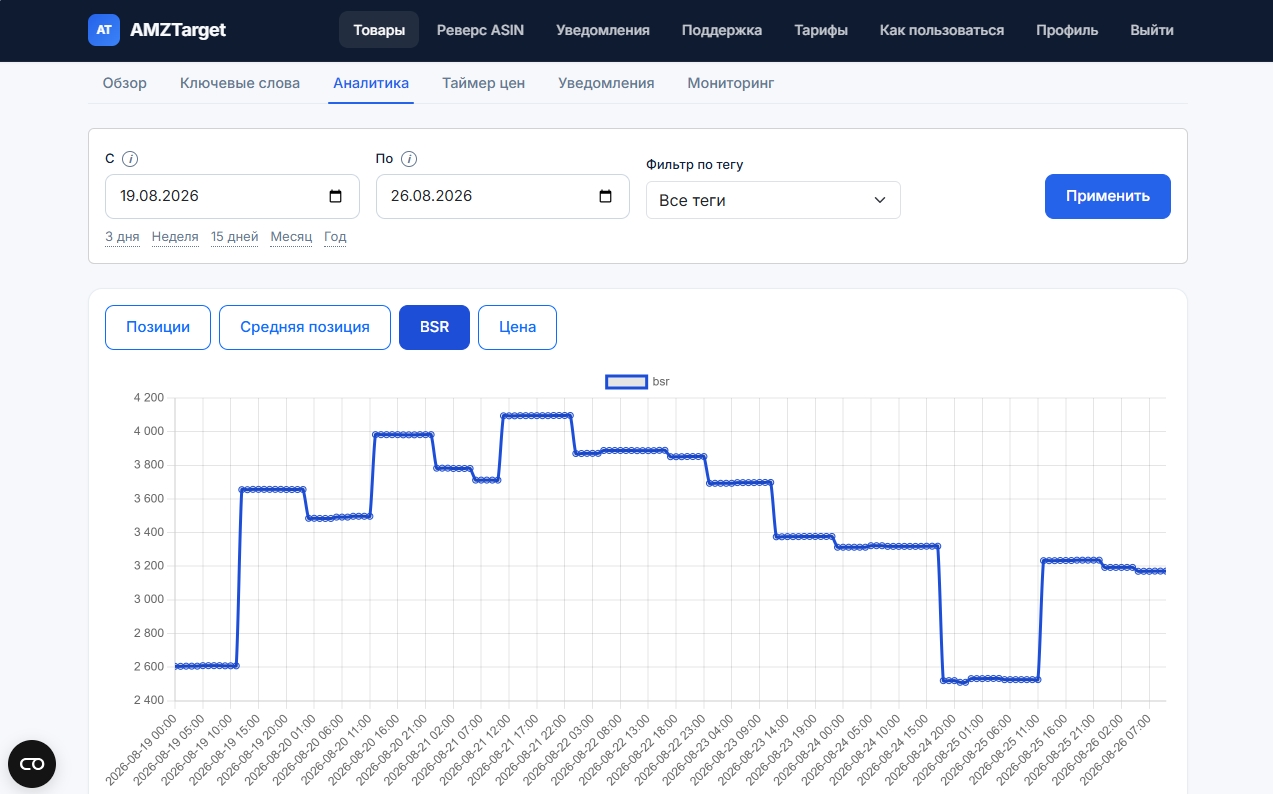
Task: Switch chart to Цена view
Action: [517, 327]
